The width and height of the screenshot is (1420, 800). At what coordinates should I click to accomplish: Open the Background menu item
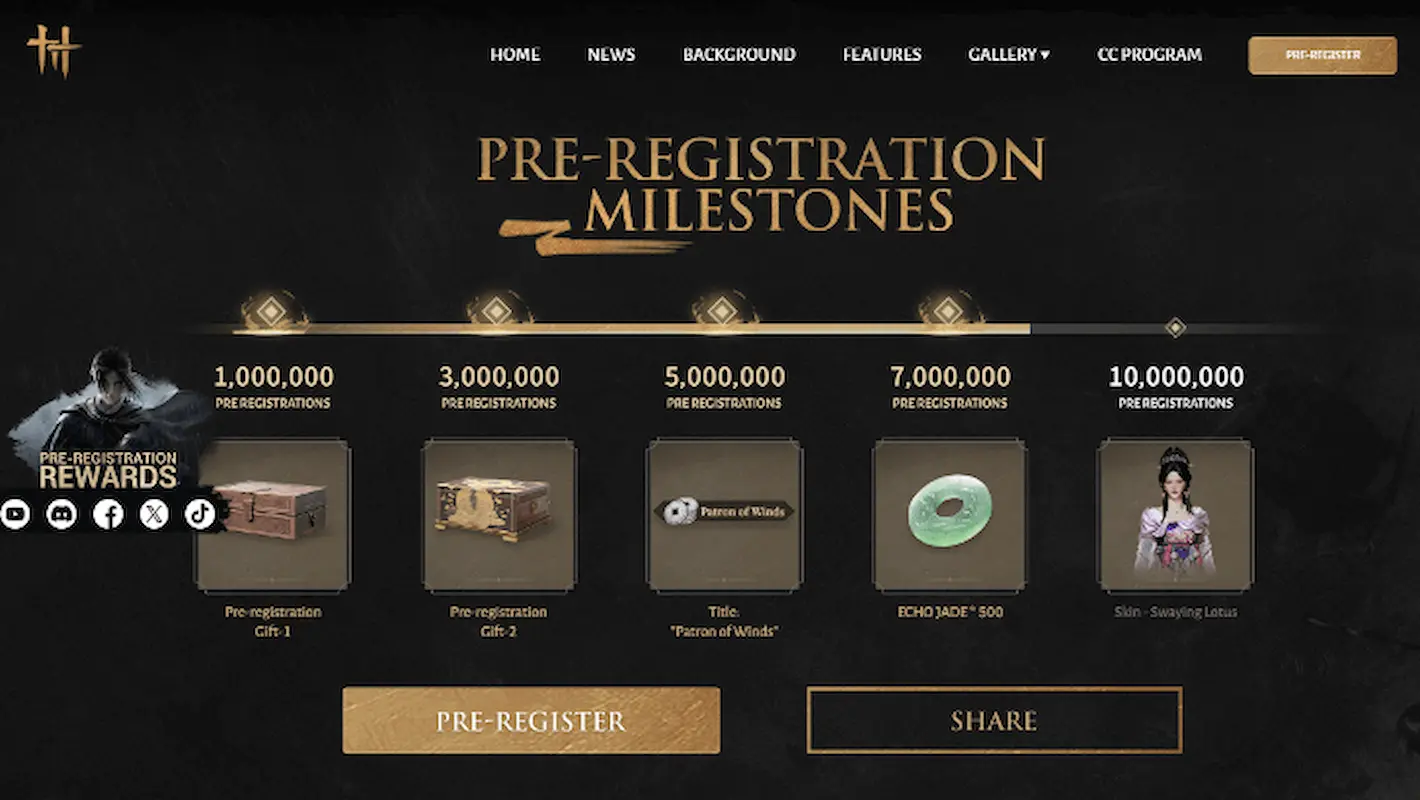tap(739, 55)
